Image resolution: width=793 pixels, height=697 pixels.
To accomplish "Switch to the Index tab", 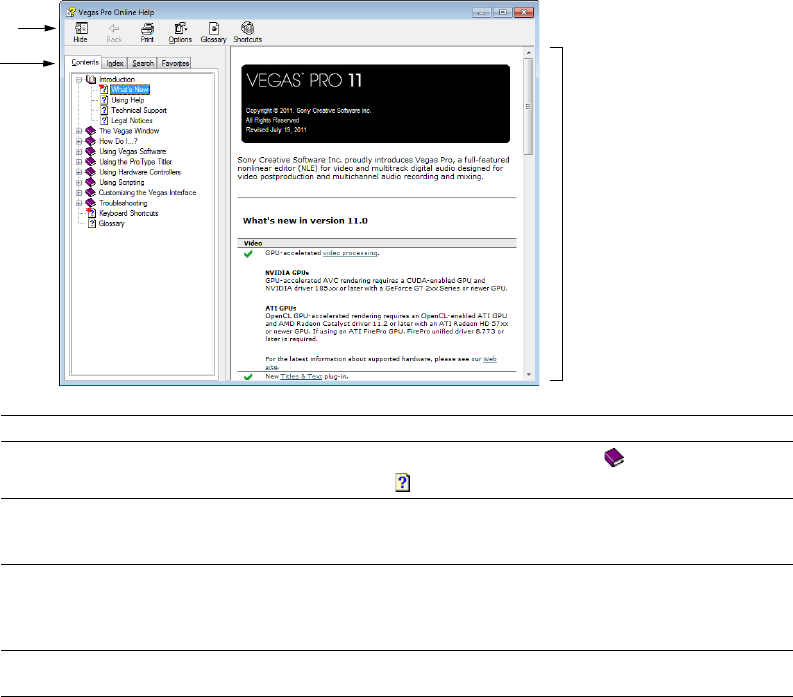I will [x=115, y=63].
